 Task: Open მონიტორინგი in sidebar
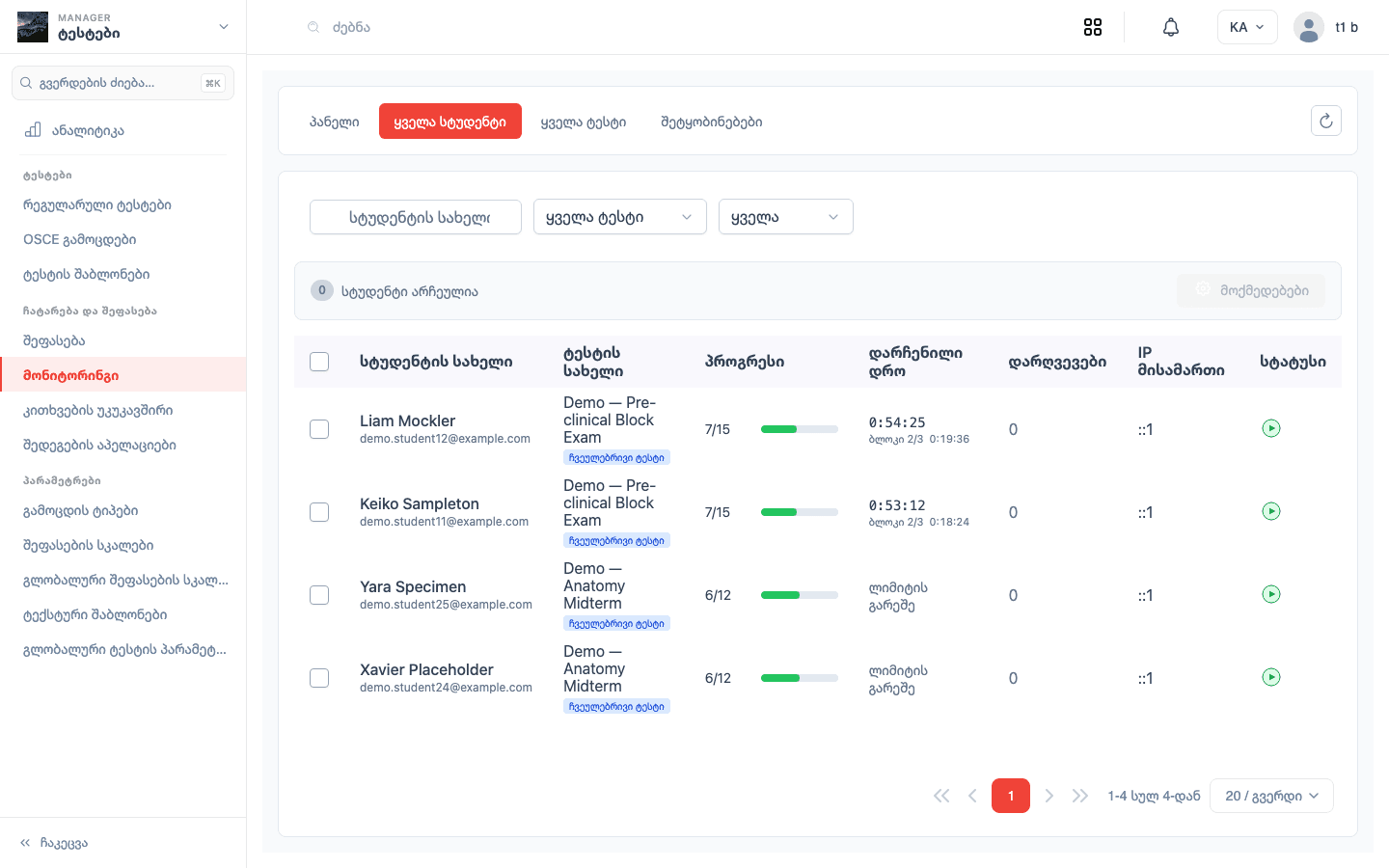tap(123, 375)
